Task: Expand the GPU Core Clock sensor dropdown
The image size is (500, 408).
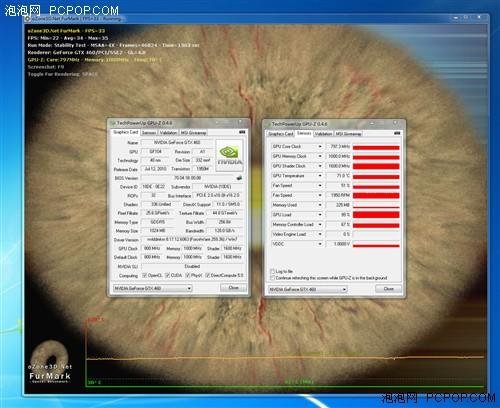Action: 320,146
